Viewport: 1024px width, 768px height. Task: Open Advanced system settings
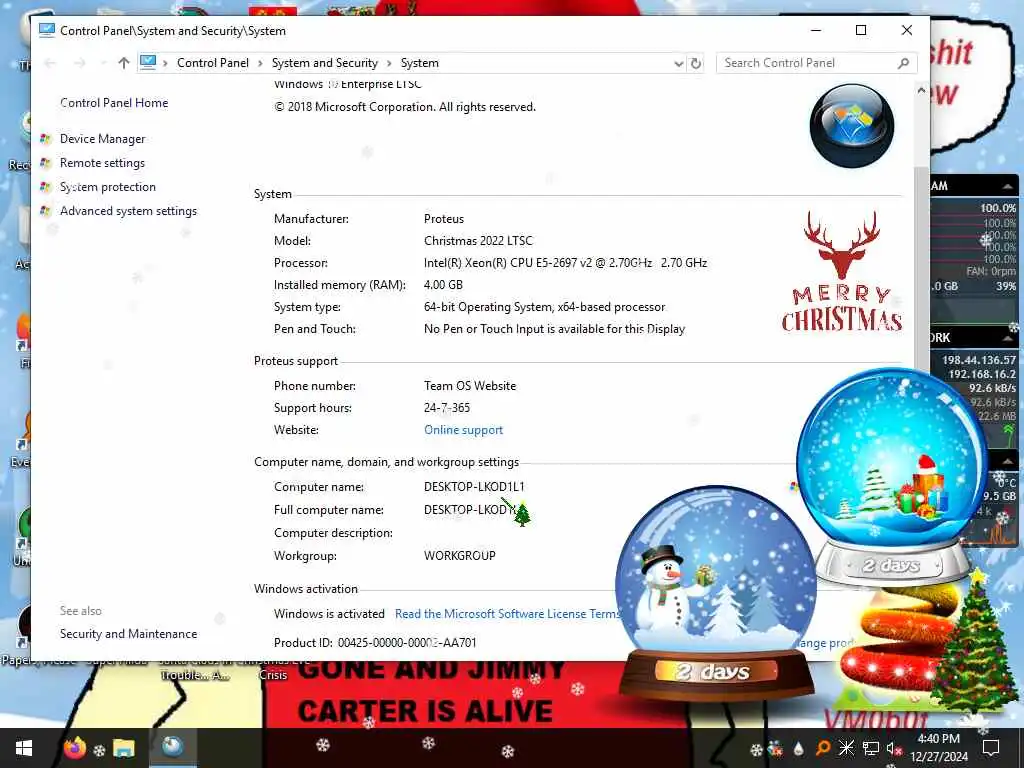pyautogui.click(x=128, y=211)
